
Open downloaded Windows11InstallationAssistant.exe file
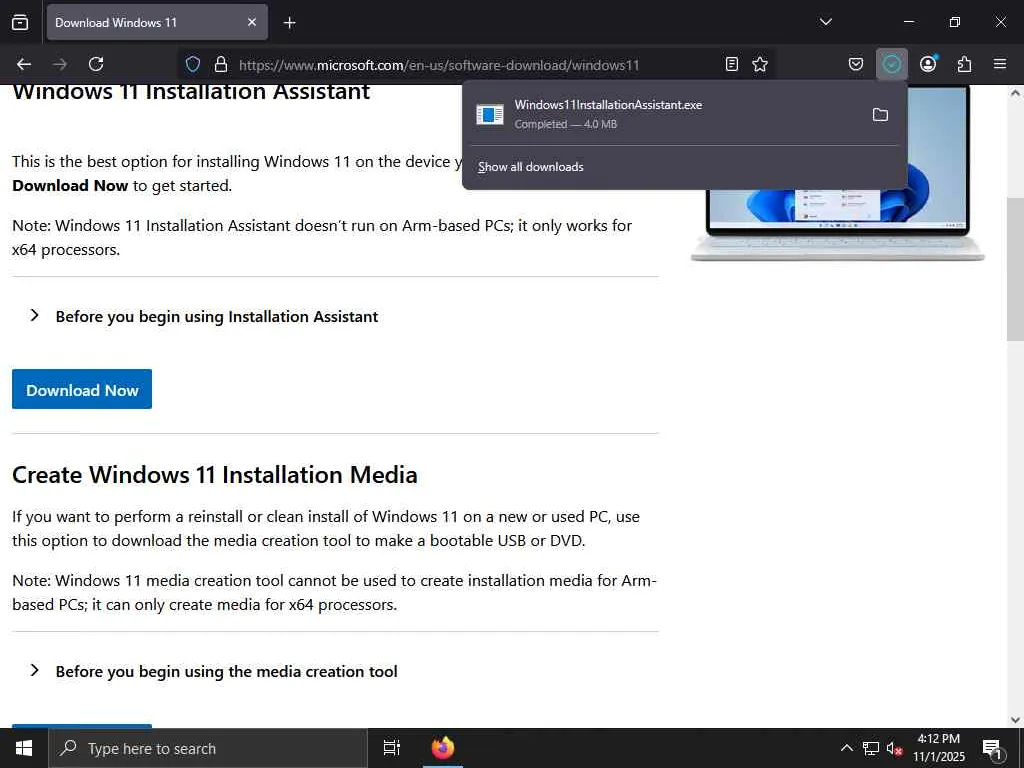[x=664, y=114]
